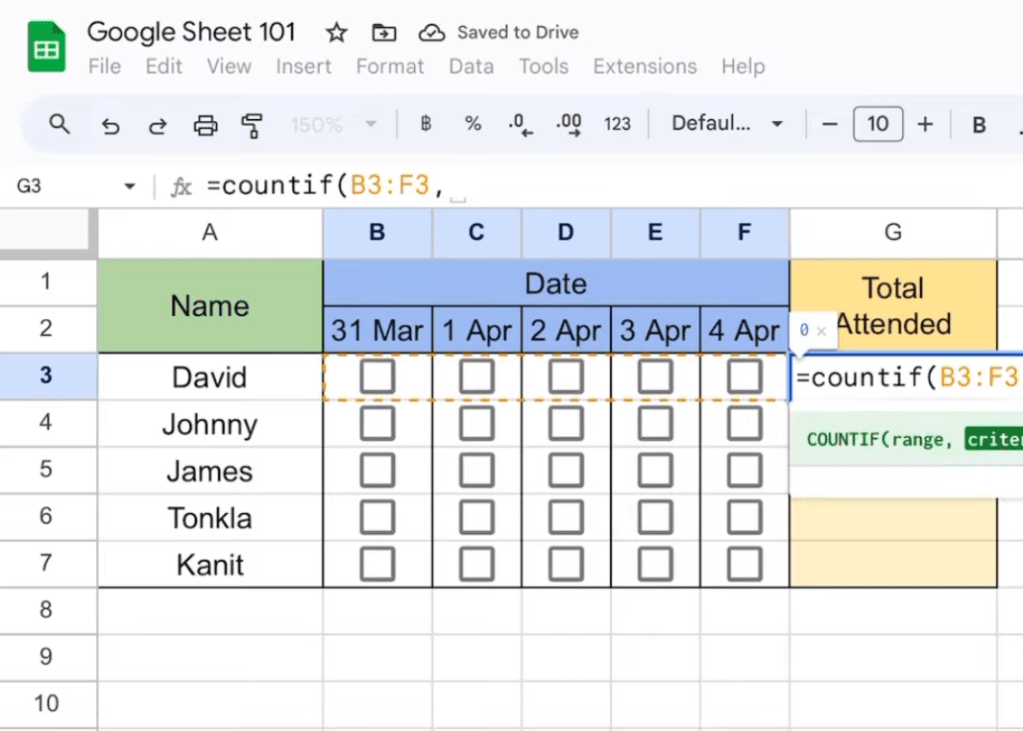Toggle Kanit's 4 Apr checkbox

(744, 564)
